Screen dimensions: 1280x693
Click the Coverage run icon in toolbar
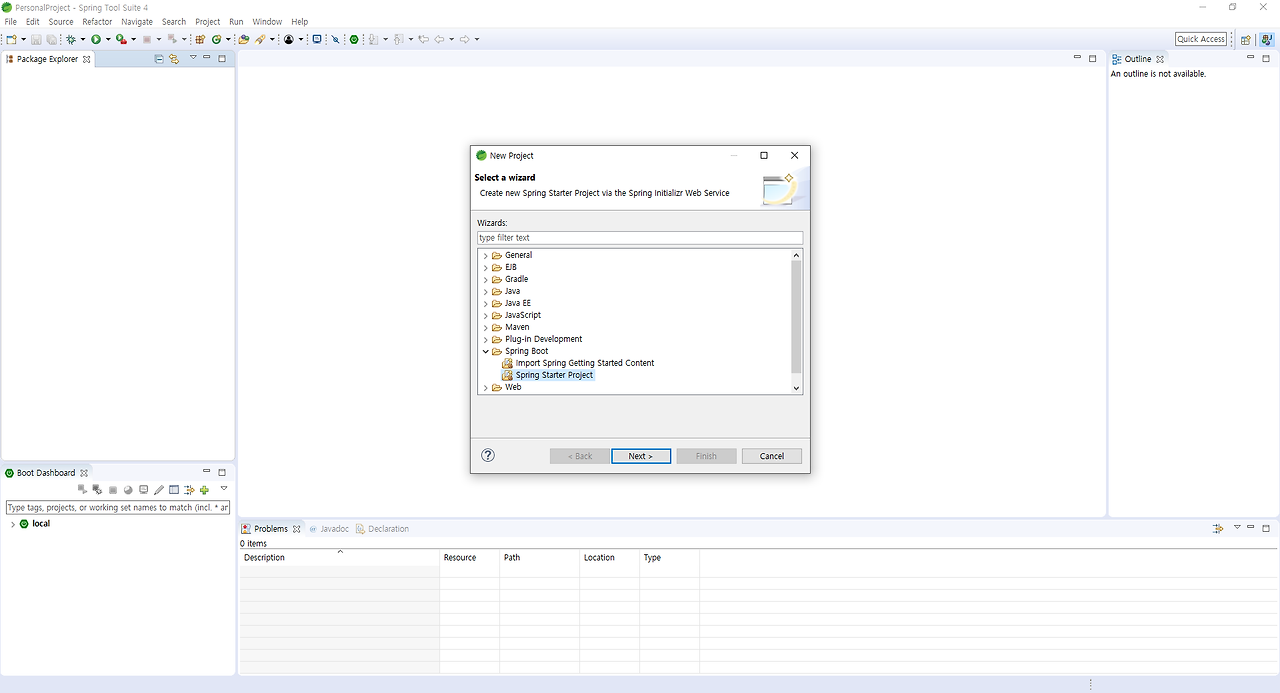pos(121,39)
